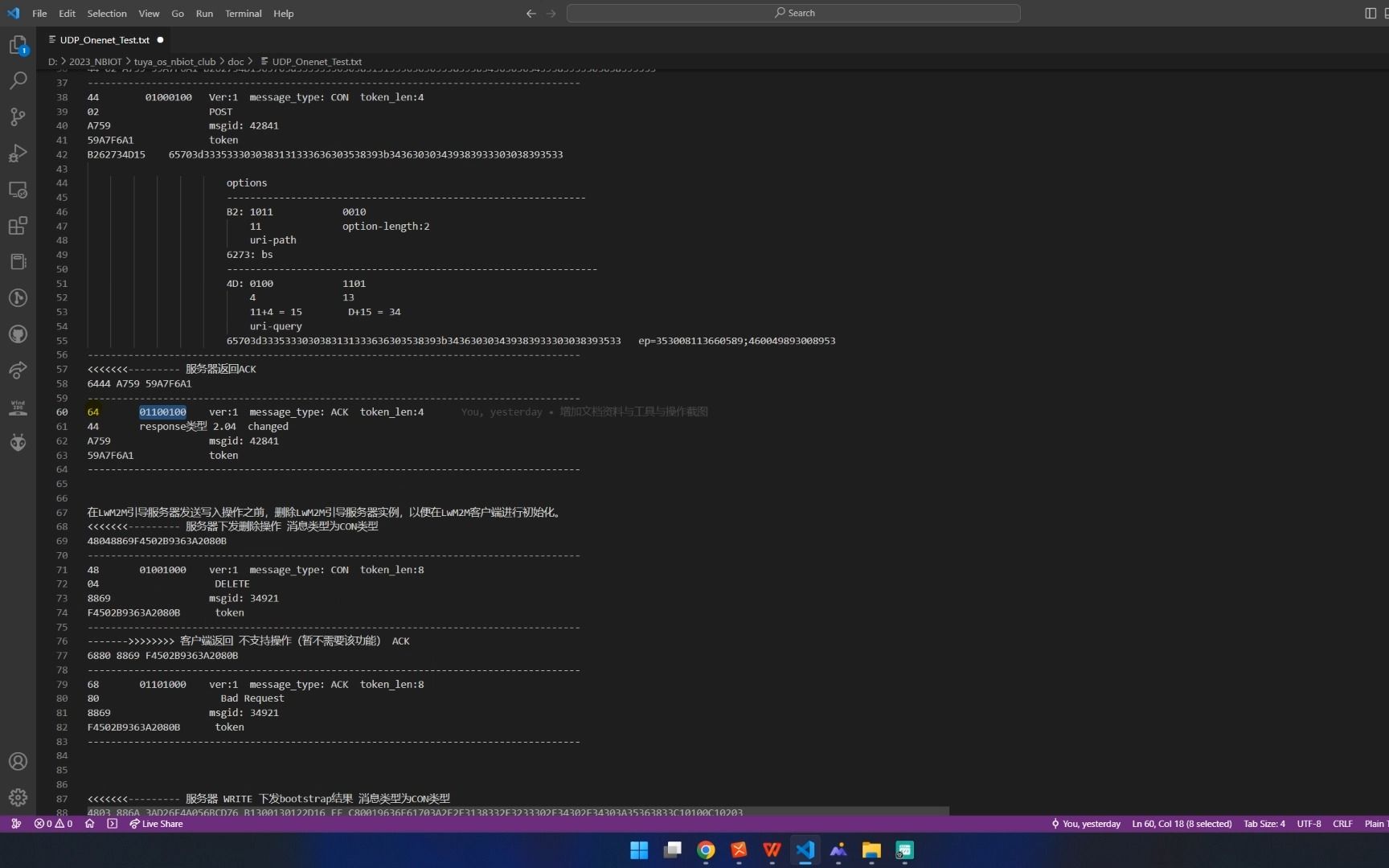This screenshot has width=1389, height=868.
Task: Open the Help menu
Action: click(283, 13)
